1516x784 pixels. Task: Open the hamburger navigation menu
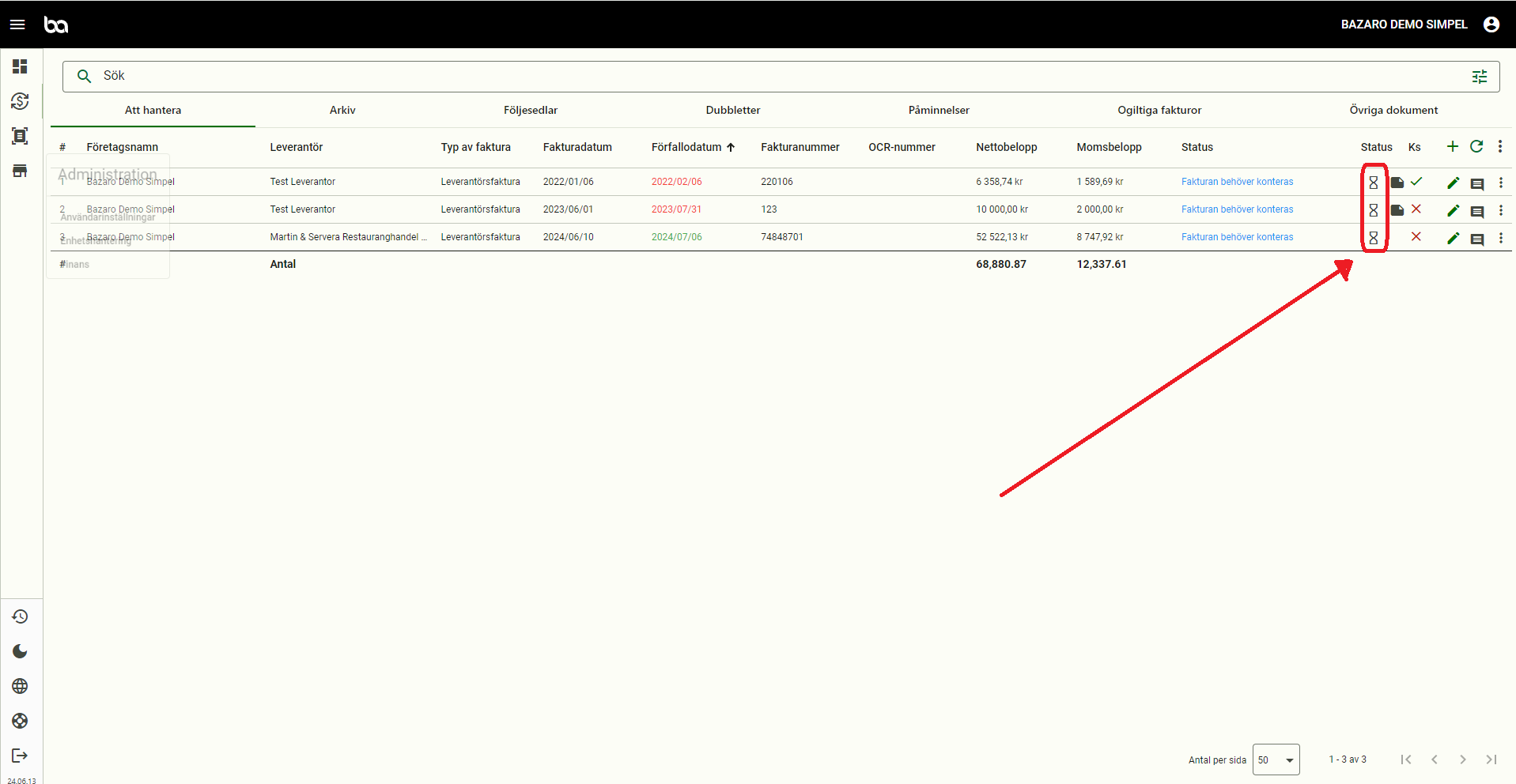coord(17,24)
